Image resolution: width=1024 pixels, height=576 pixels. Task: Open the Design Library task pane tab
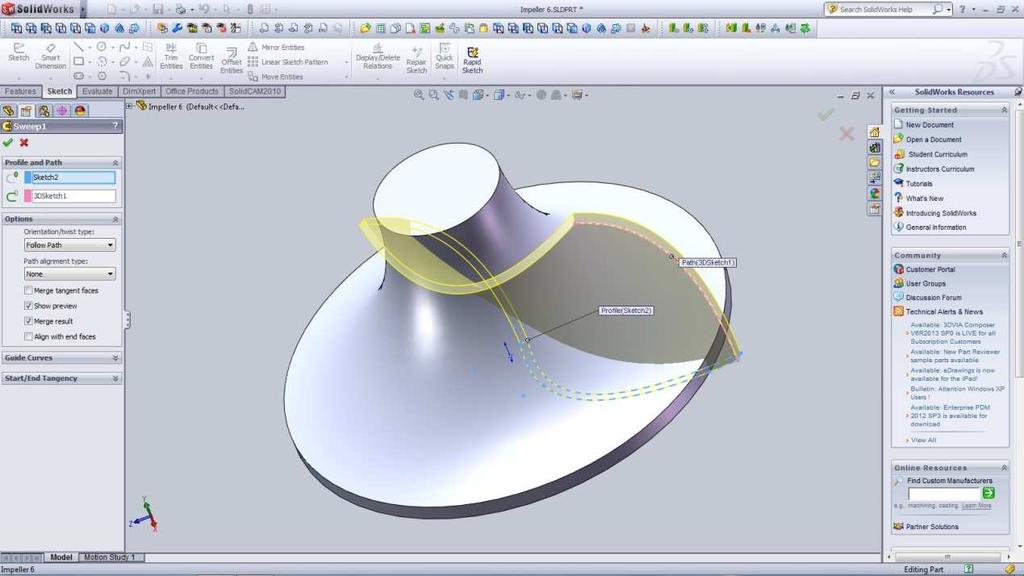[x=874, y=148]
